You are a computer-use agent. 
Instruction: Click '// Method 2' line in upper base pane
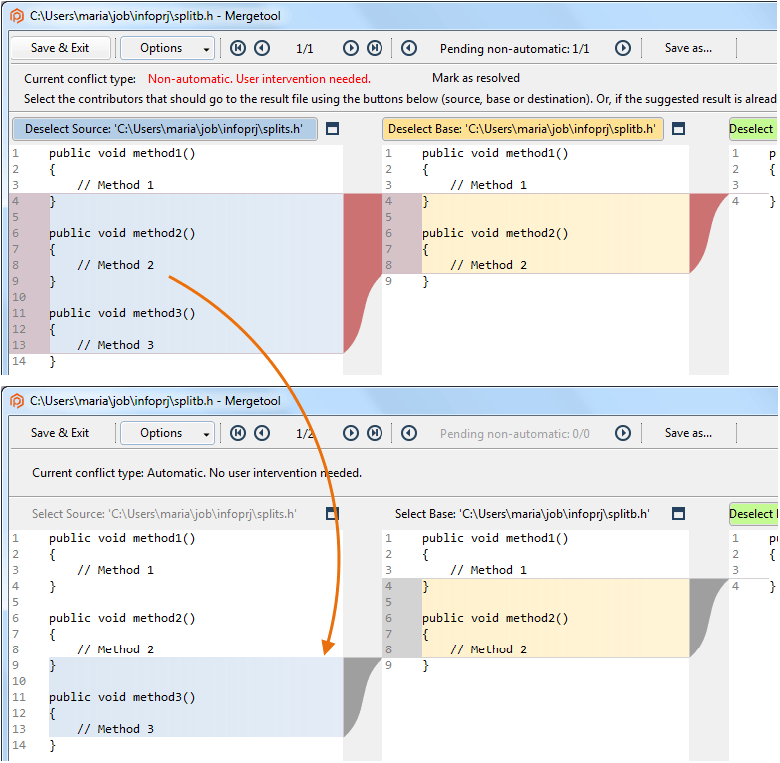click(488, 265)
